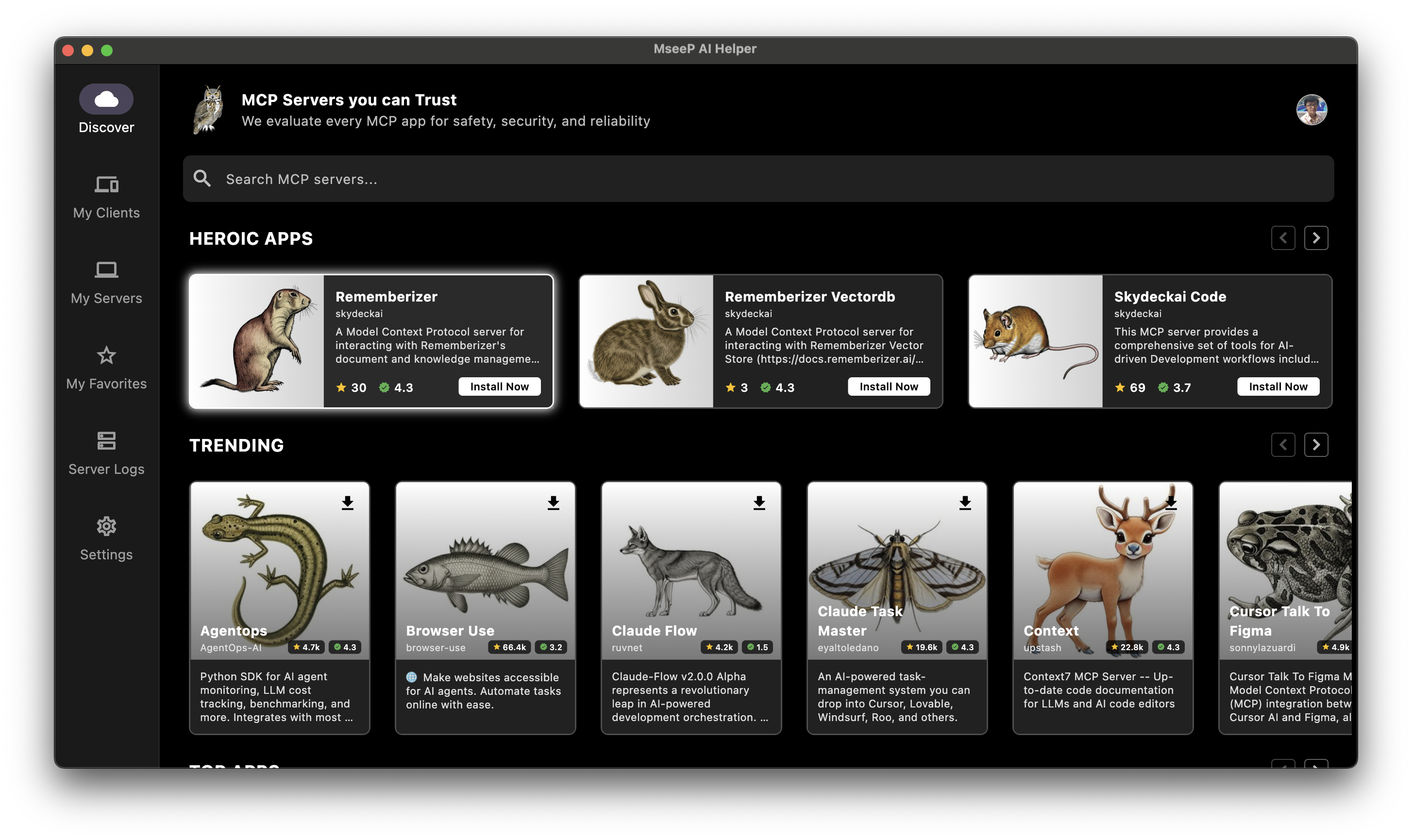This screenshot has width=1412, height=840.
Task: Click download icon on Agentops card
Action: [348, 503]
